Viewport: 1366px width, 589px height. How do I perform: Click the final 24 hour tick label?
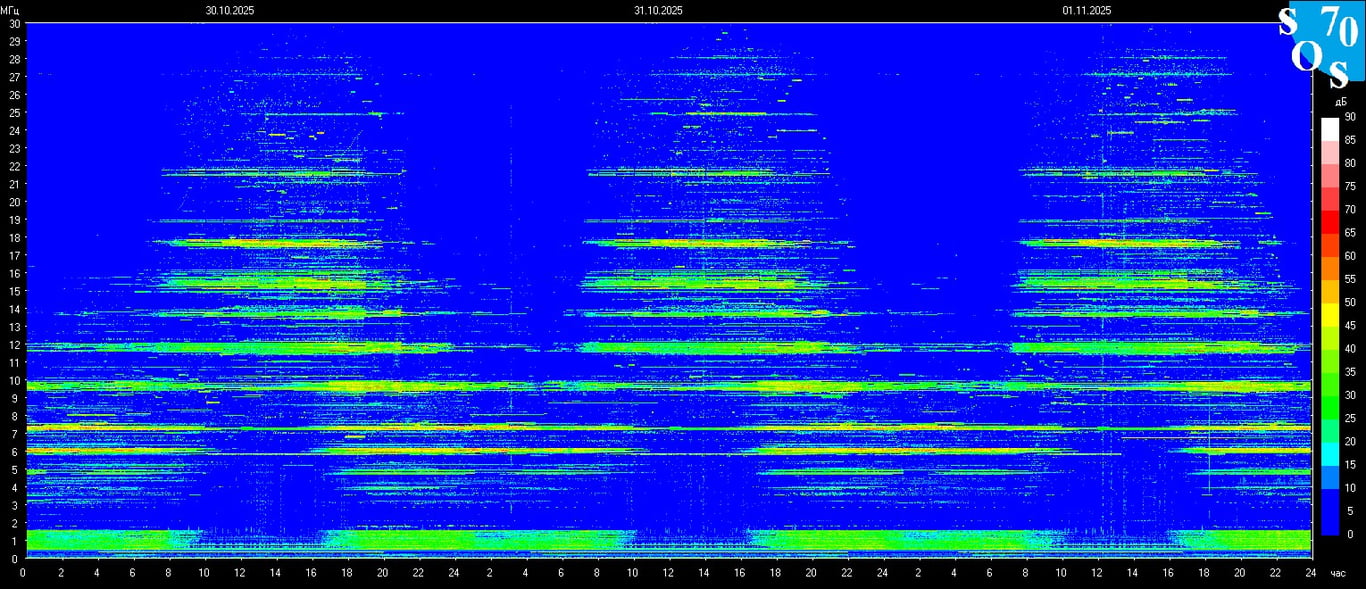pos(1310,573)
